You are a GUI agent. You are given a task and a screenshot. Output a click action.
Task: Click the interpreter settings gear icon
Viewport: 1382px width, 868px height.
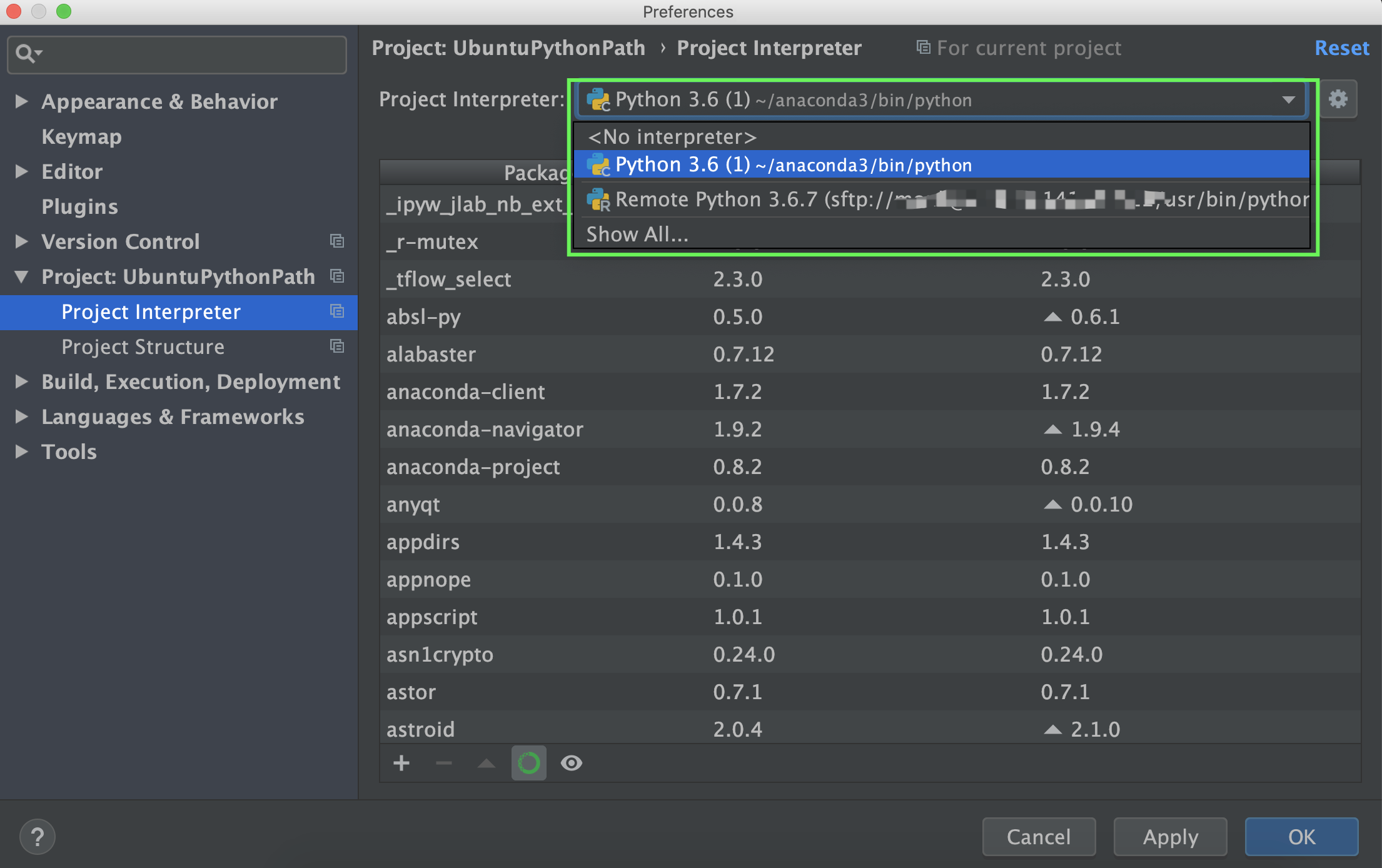(1338, 99)
